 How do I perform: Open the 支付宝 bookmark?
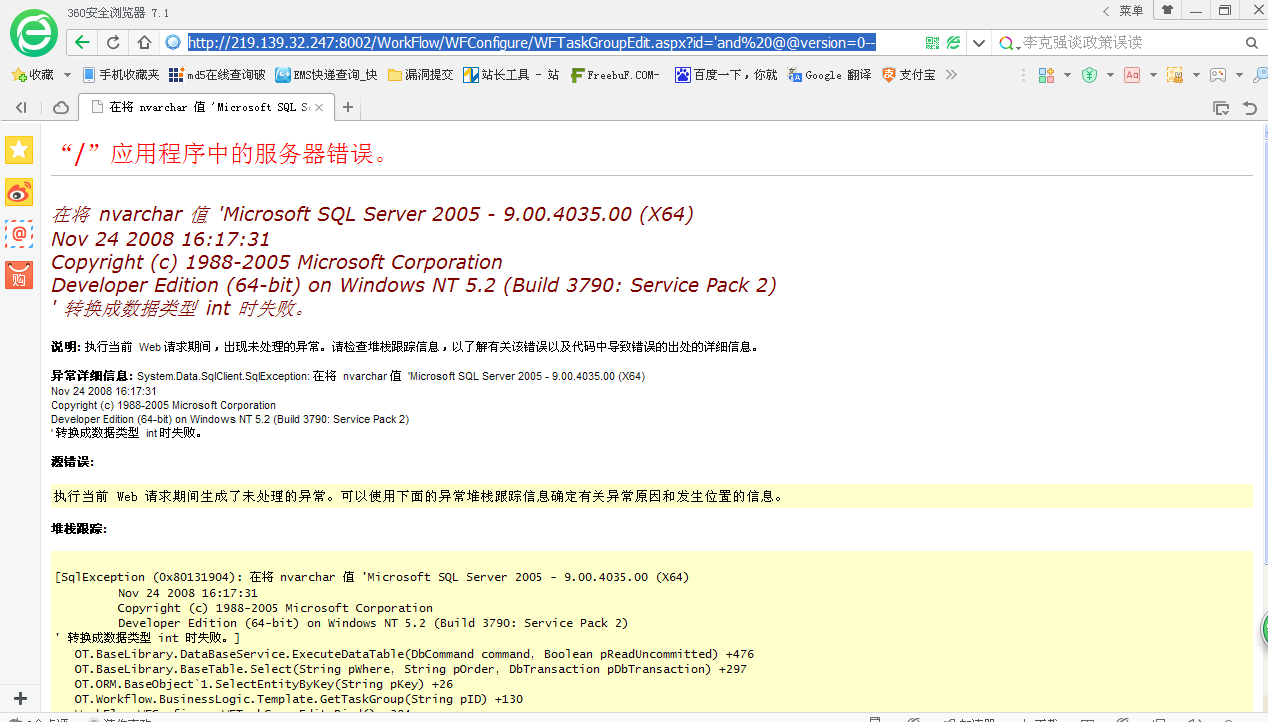point(908,75)
